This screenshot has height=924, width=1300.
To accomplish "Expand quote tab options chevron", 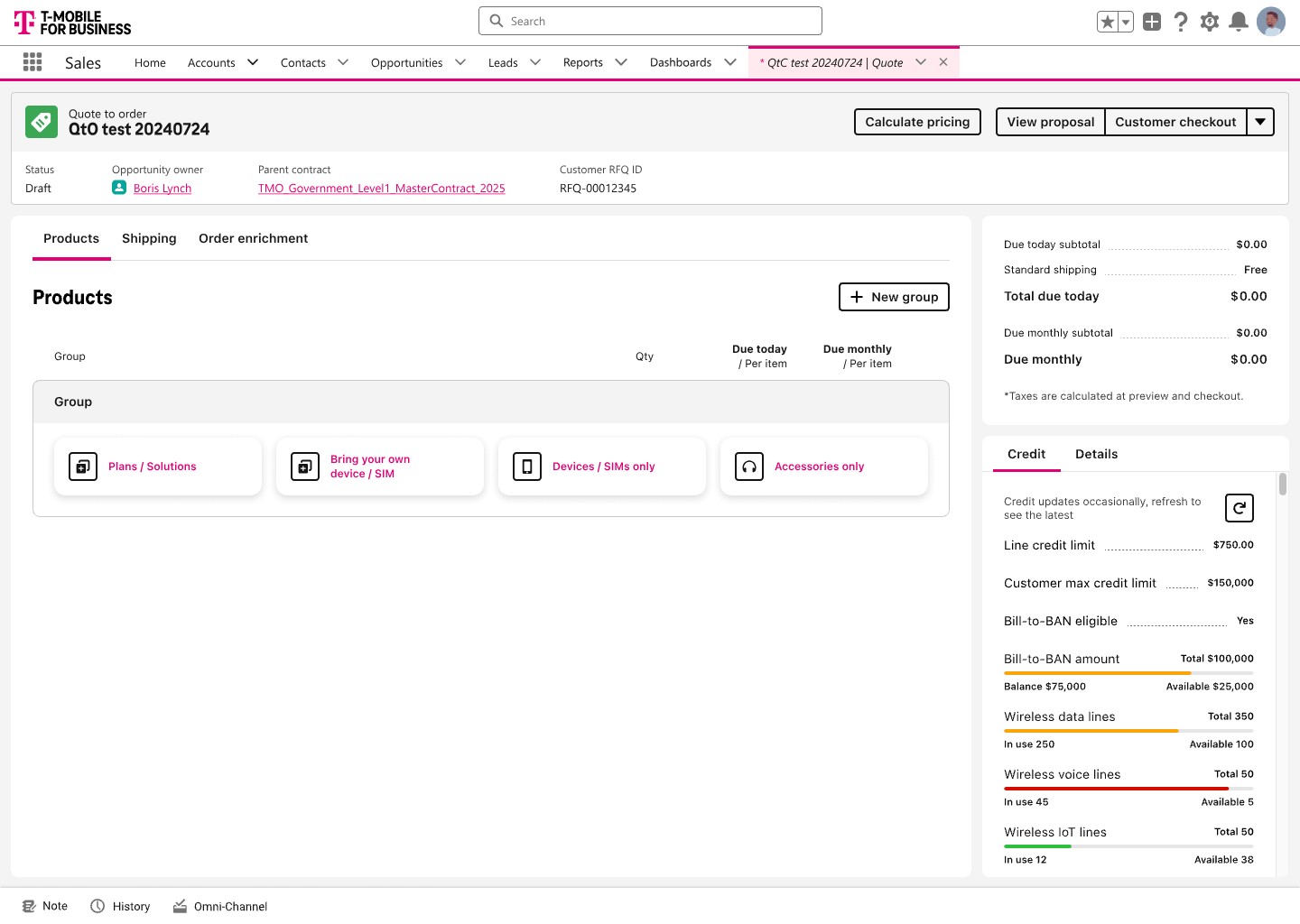I will coord(921,62).
